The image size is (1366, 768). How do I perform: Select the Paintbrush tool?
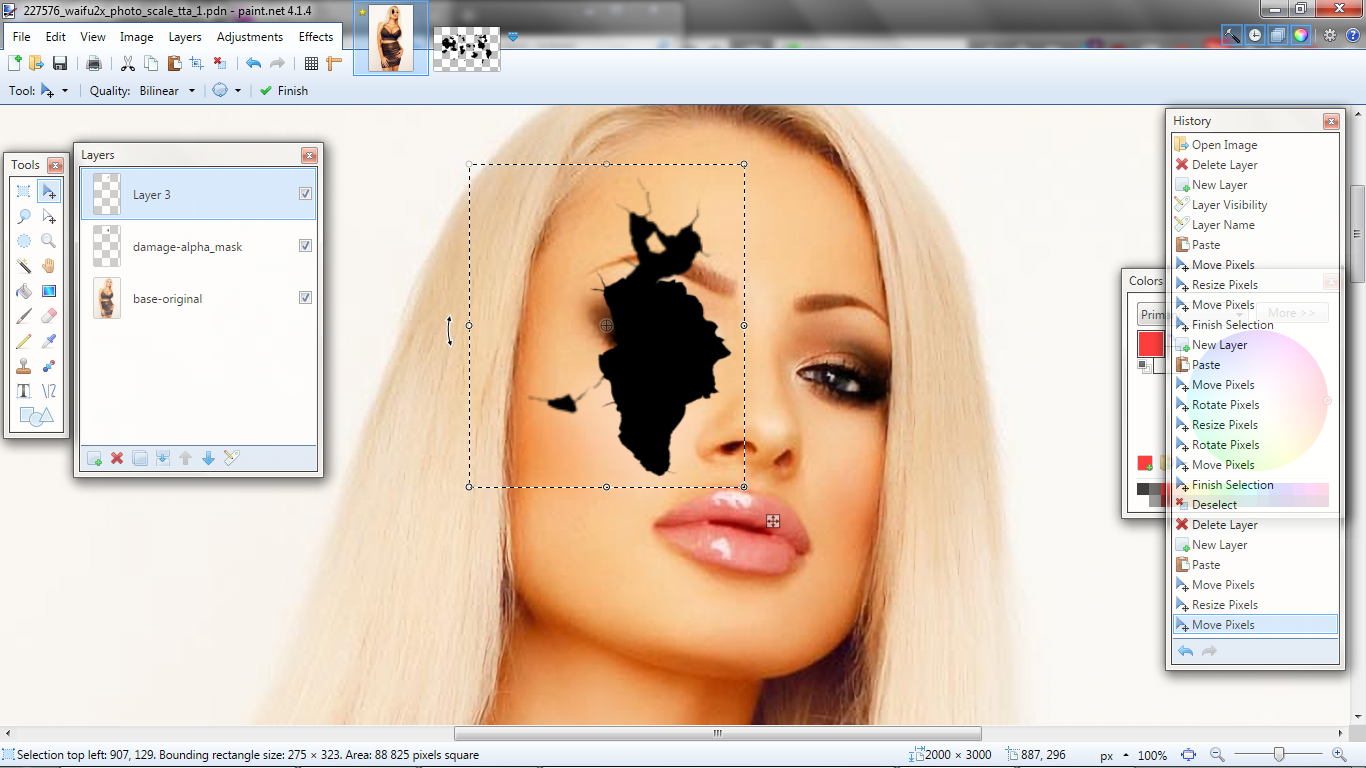[24, 316]
